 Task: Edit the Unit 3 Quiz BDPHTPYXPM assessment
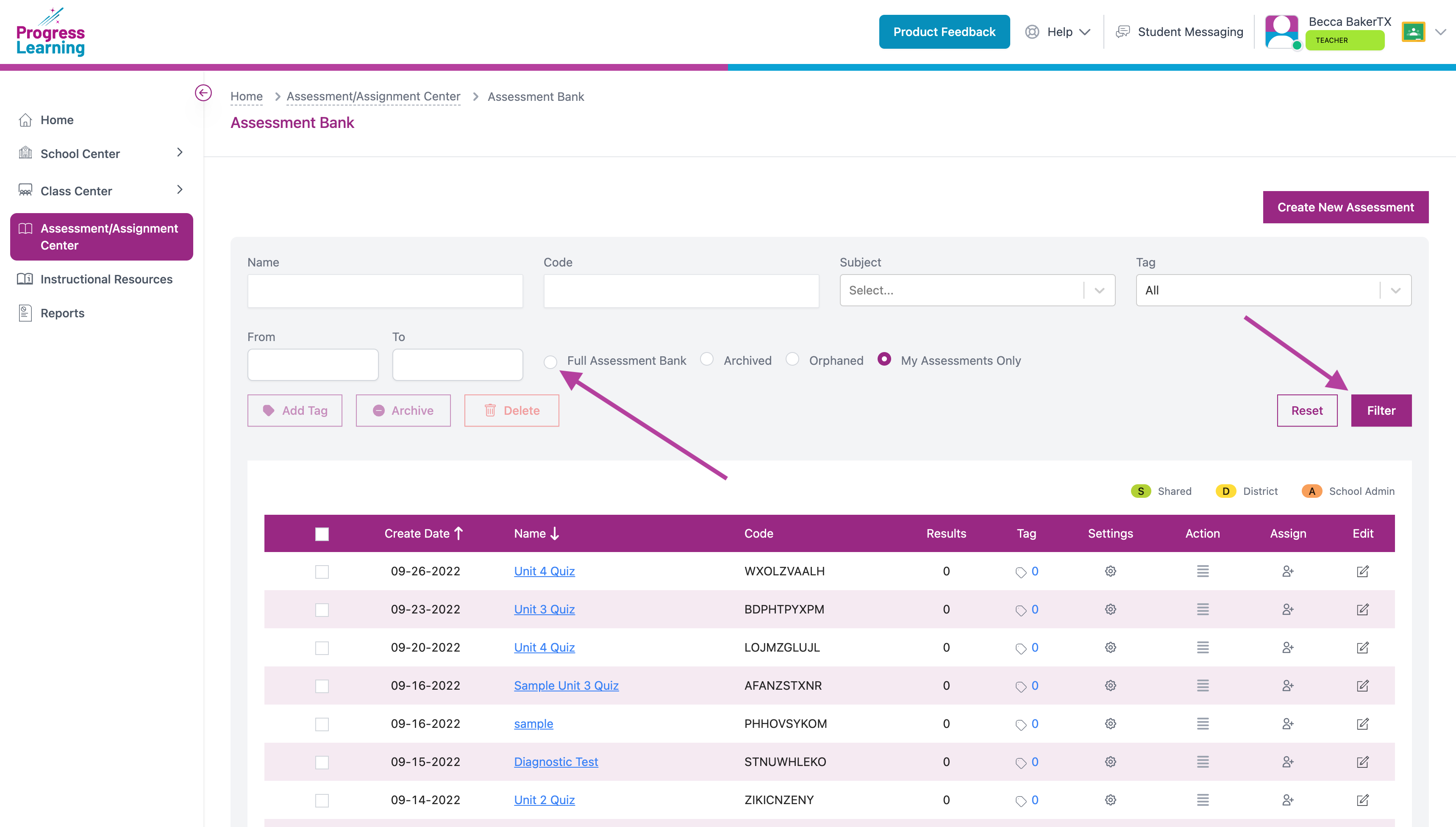click(1362, 609)
